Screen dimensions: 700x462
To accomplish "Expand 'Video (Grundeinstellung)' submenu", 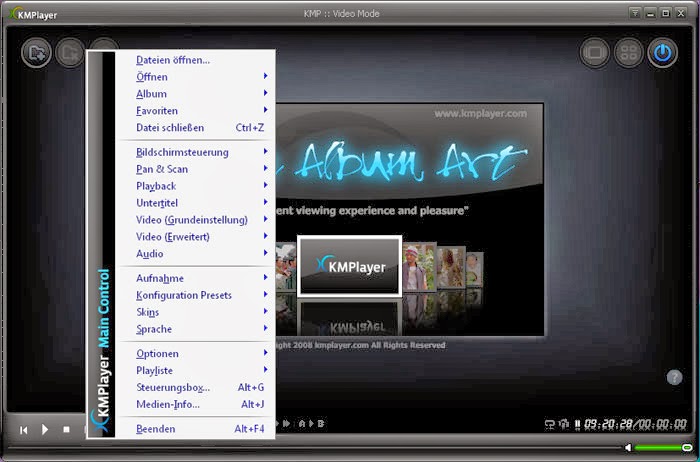I will tap(196, 220).
